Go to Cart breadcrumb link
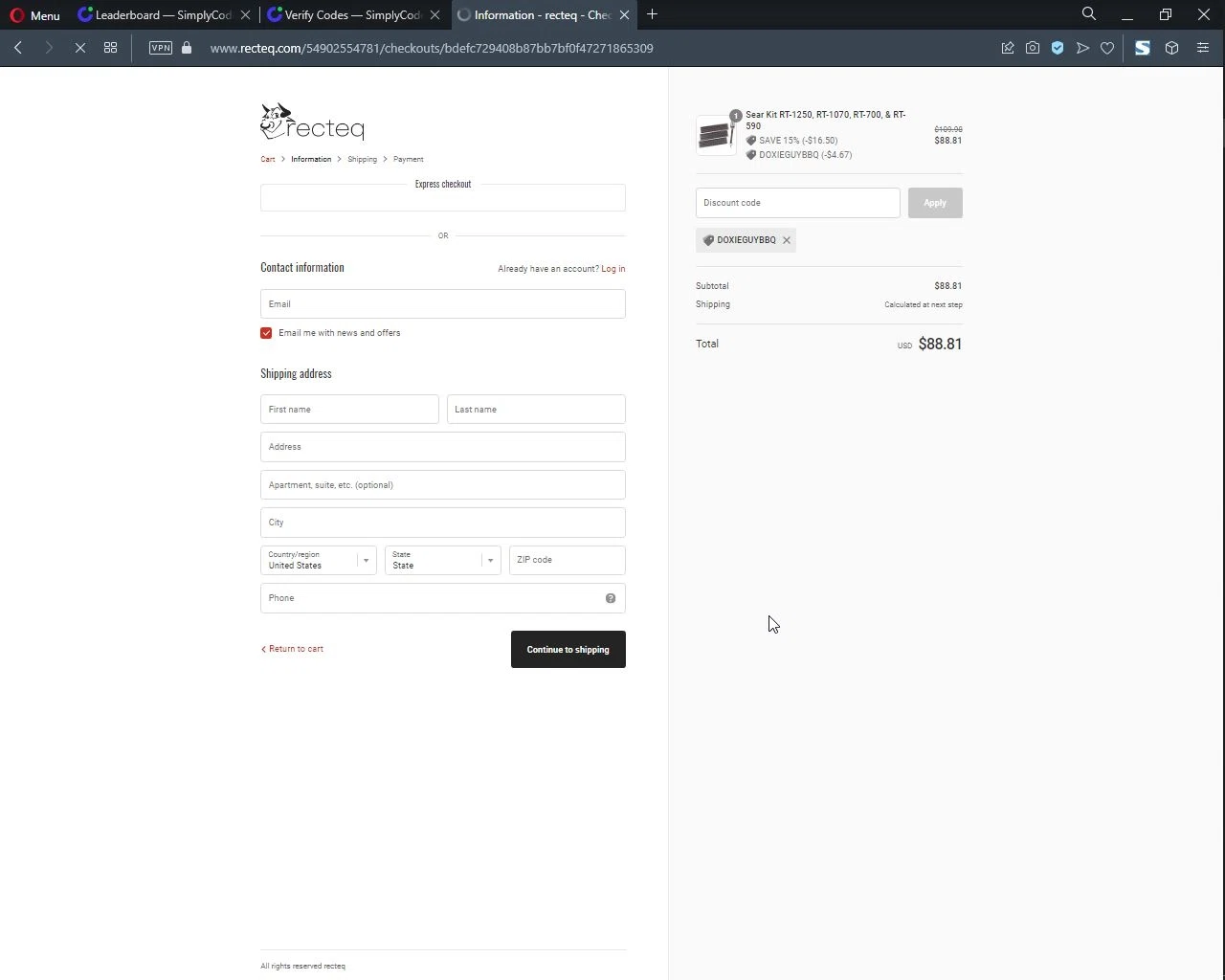The width and height of the screenshot is (1225, 980). click(x=268, y=159)
